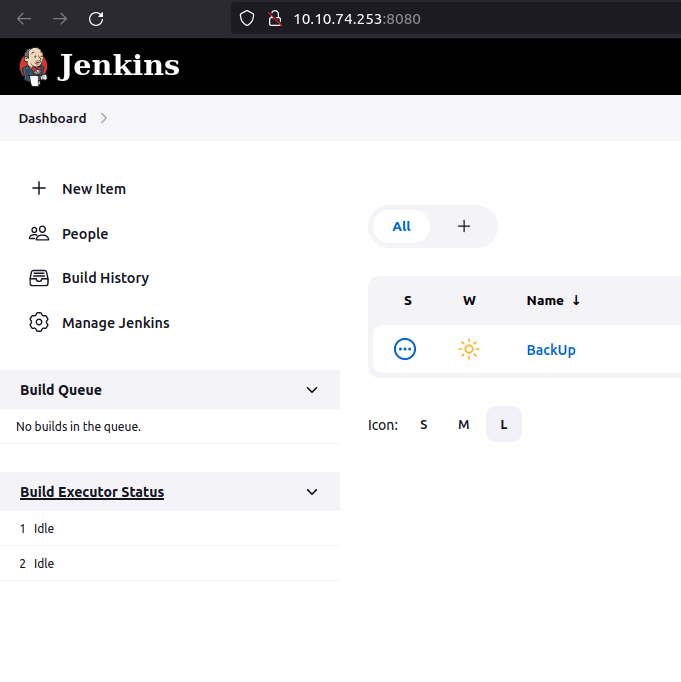This screenshot has height=682, width=681.
Task: Click the New Item plus icon
Action: point(39,188)
